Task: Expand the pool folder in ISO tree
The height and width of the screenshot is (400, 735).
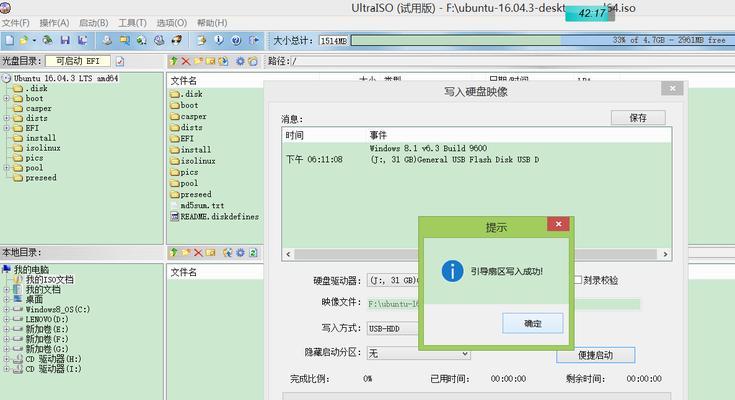Action: (x=7, y=168)
